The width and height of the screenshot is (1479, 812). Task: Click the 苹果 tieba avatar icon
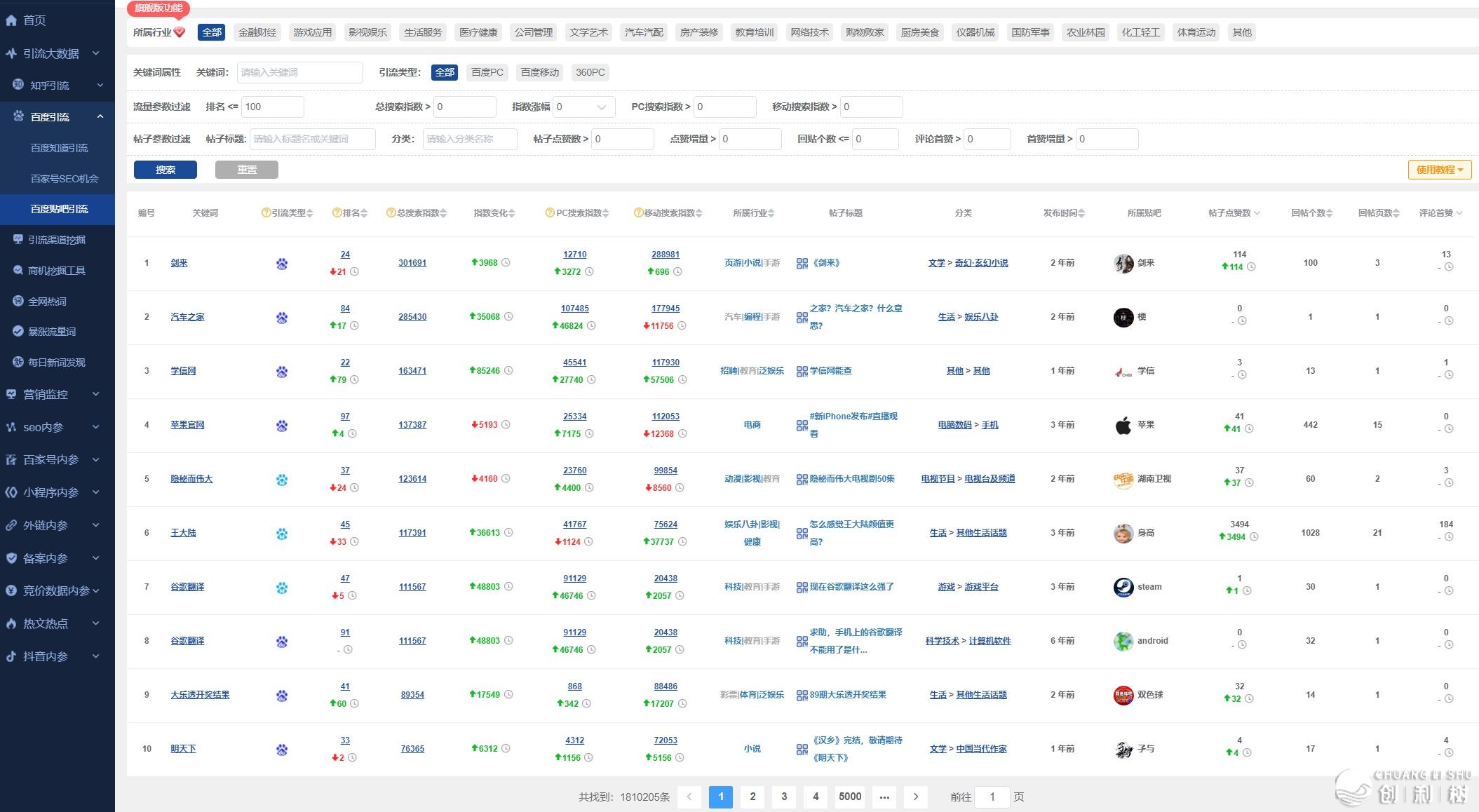pyautogui.click(x=1123, y=425)
